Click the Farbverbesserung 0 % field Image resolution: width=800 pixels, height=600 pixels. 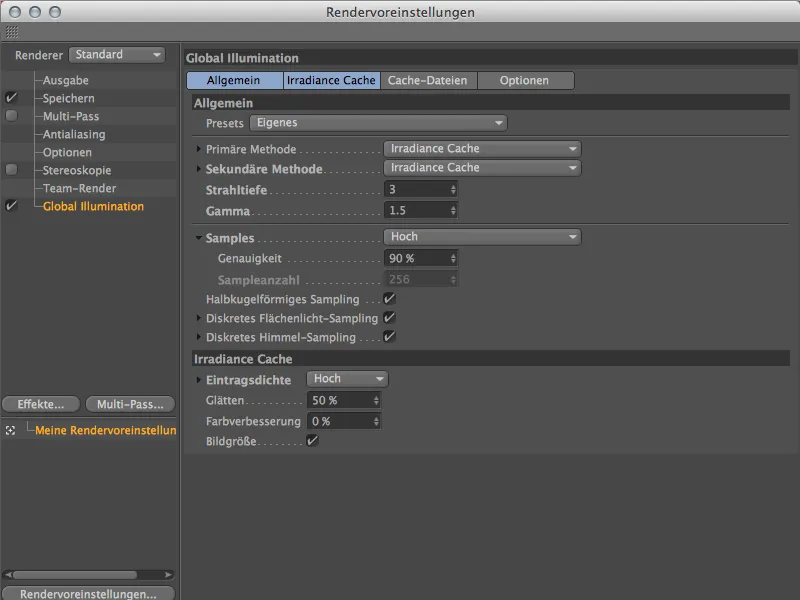(343, 421)
